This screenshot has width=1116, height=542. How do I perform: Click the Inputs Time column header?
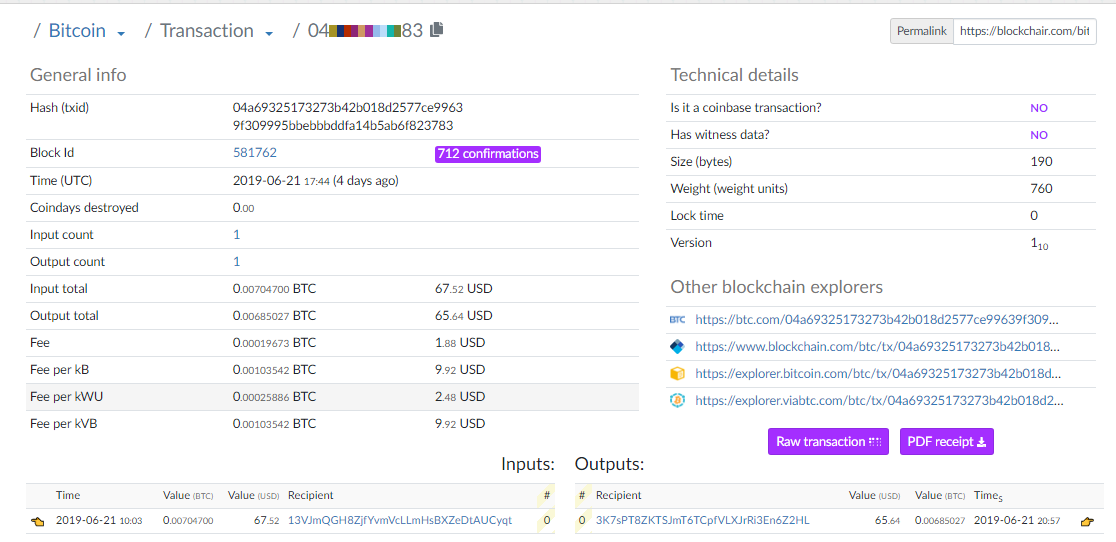pos(68,495)
